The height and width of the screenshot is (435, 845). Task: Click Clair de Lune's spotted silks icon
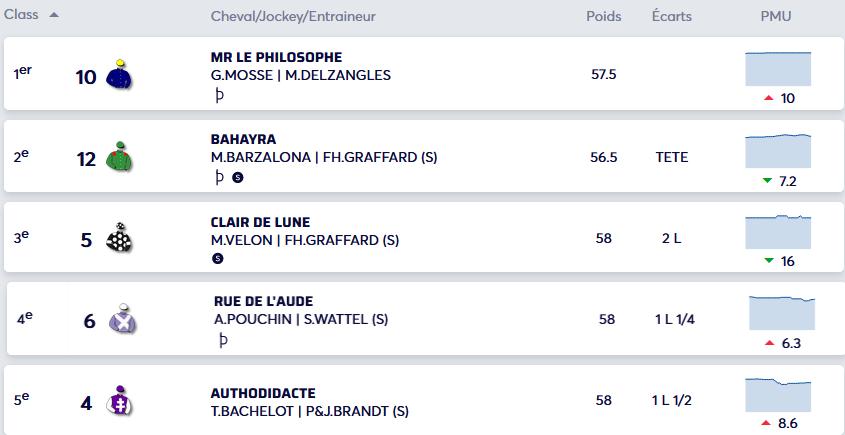tap(119, 237)
